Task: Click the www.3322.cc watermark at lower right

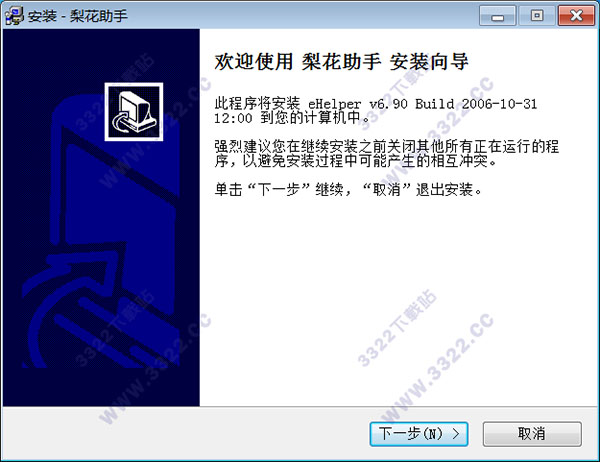Action: [436, 367]
